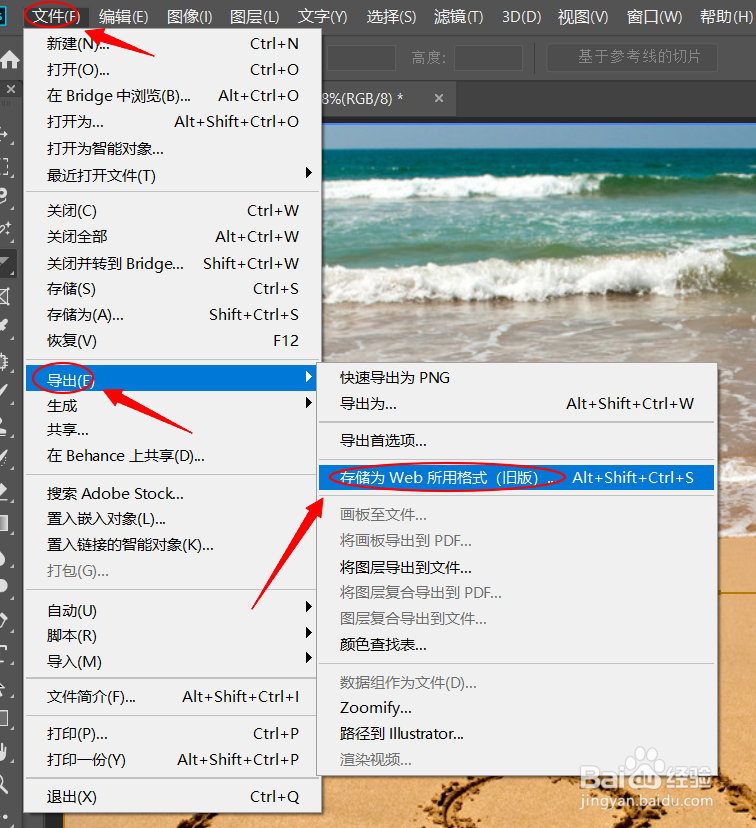This screenshot has width=756, height=828.
Task: Click the 基于参考线的切片 button
Action: point(632,57)
